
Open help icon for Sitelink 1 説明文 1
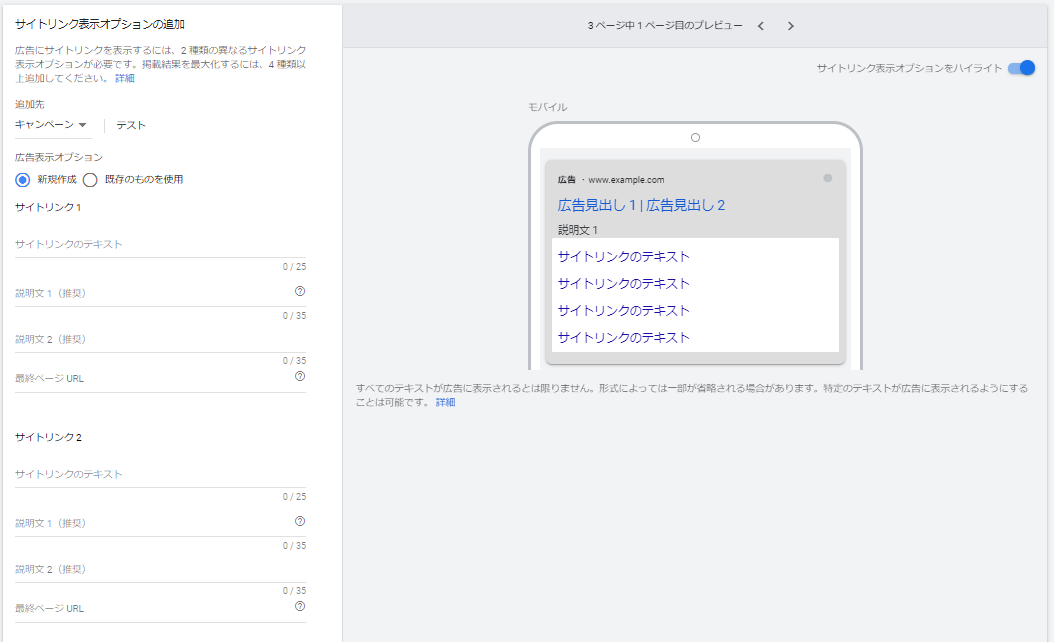300,291
